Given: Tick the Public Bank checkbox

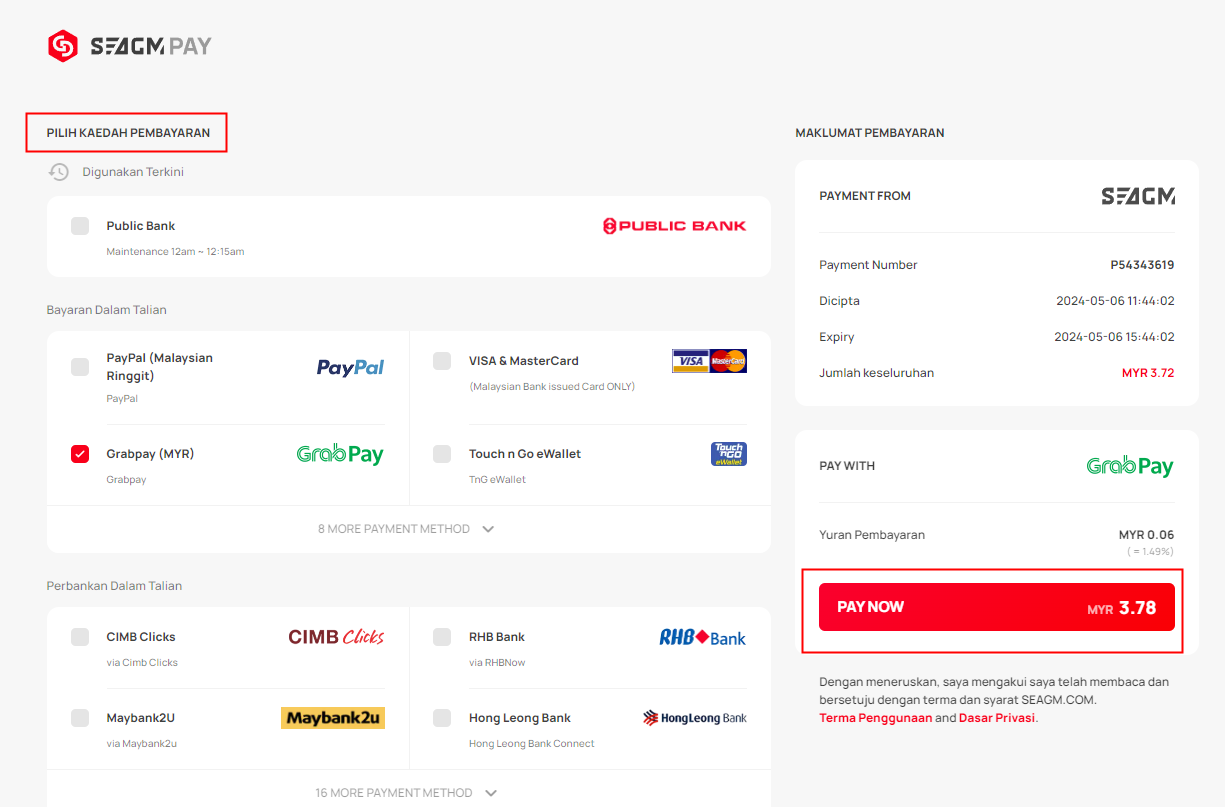Looking at the screenshot, I should tap(80, 226).
